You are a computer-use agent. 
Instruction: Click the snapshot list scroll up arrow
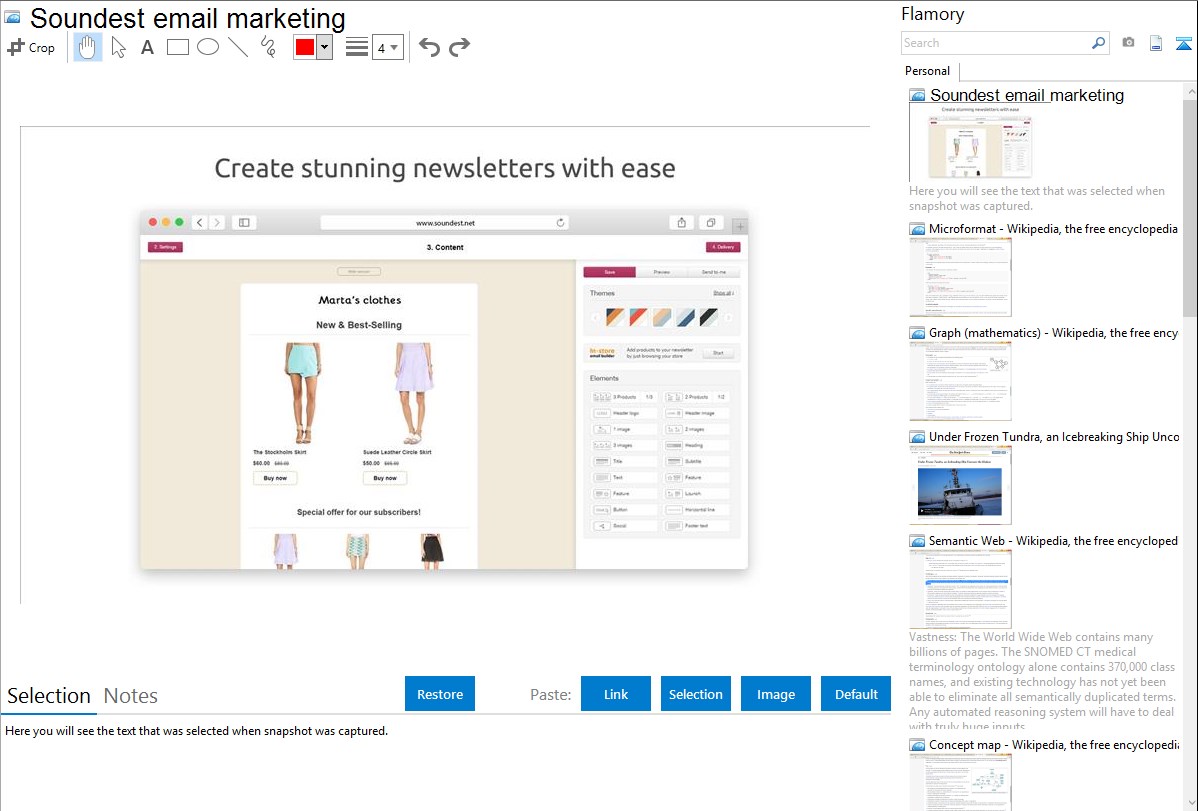click(1190, 91)
